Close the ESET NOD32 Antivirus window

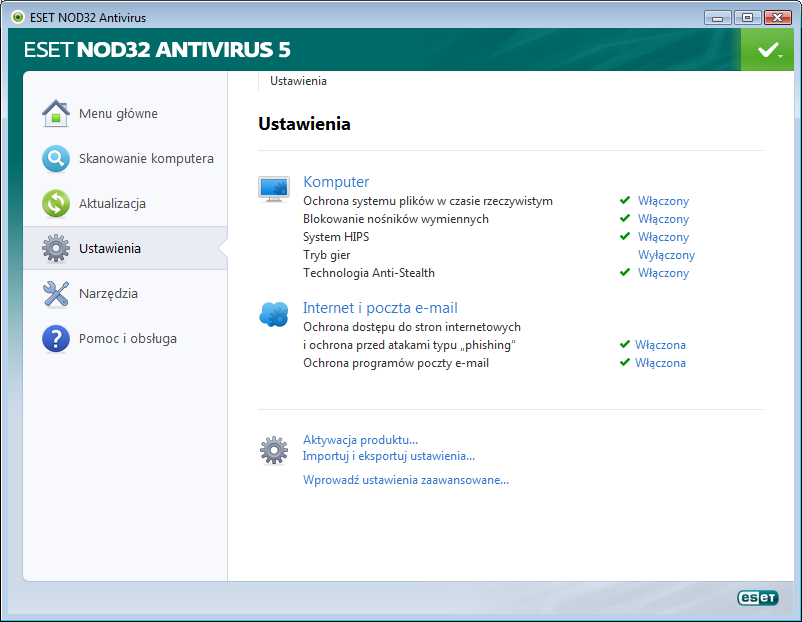777,18
